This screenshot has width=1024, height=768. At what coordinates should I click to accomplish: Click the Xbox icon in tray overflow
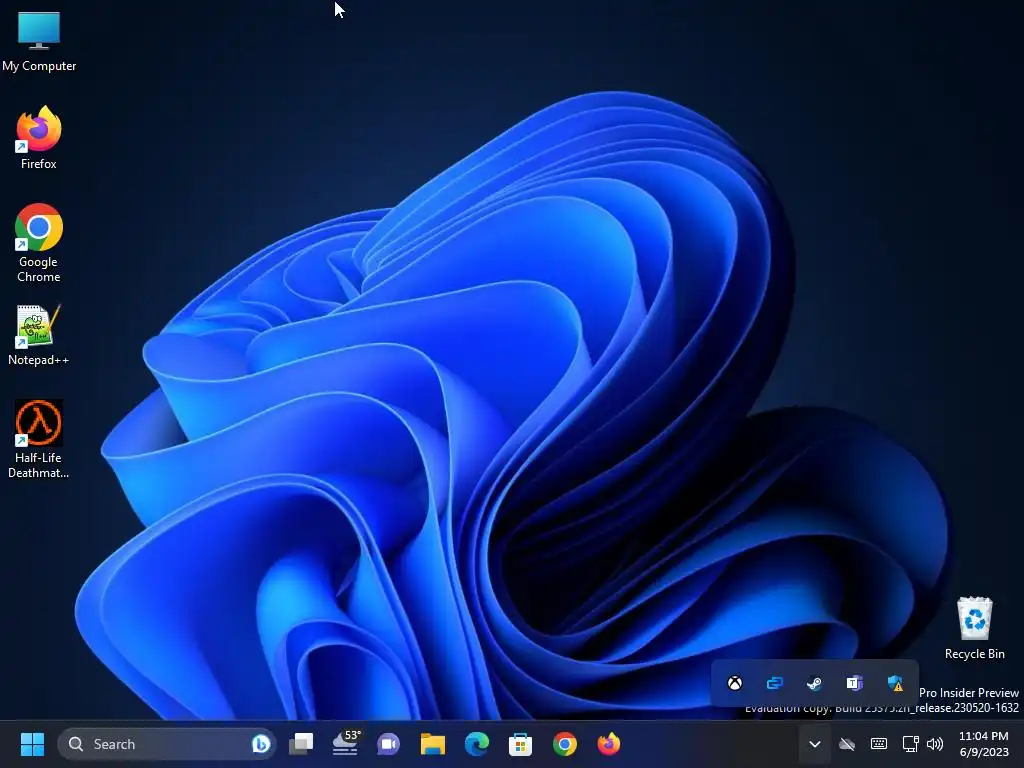pos(735,683)
